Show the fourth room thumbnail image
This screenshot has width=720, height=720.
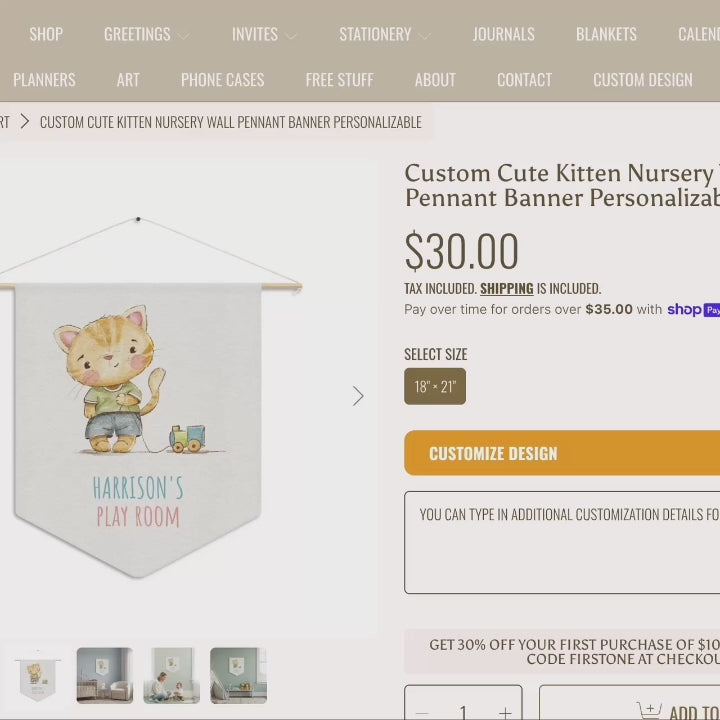[x=238, y=675]
